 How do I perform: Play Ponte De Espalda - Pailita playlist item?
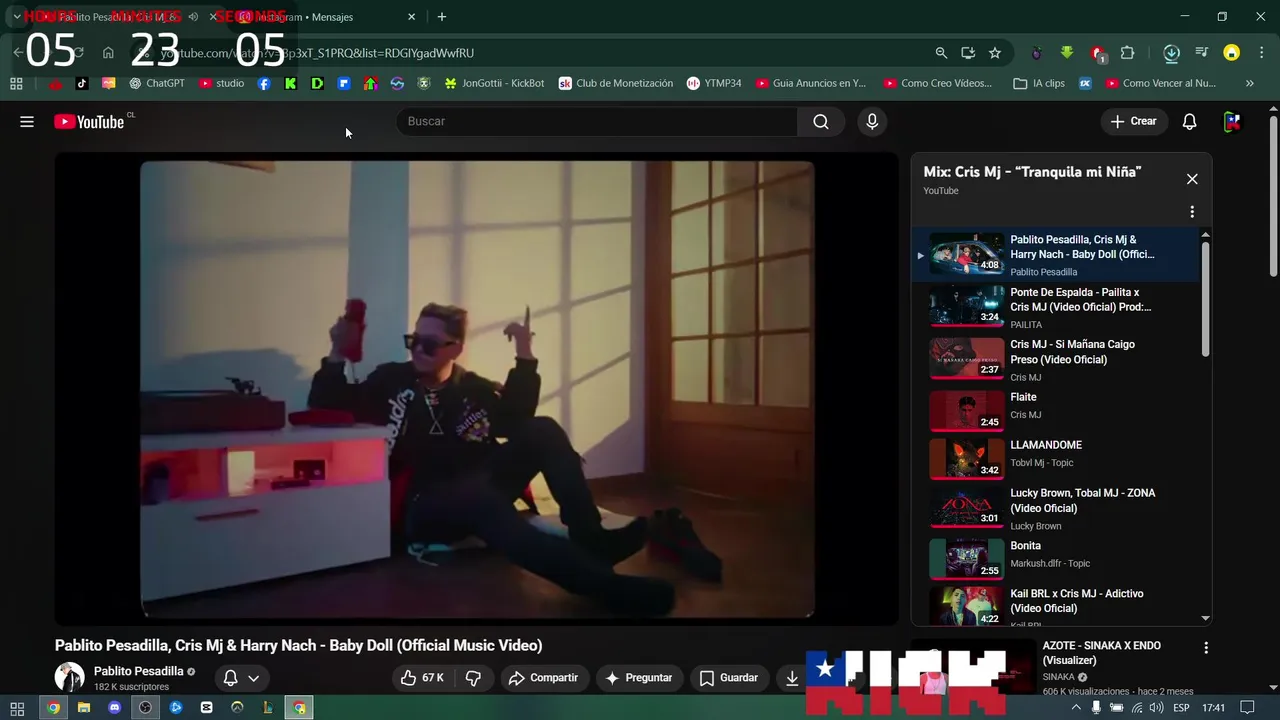point(1055,307)
